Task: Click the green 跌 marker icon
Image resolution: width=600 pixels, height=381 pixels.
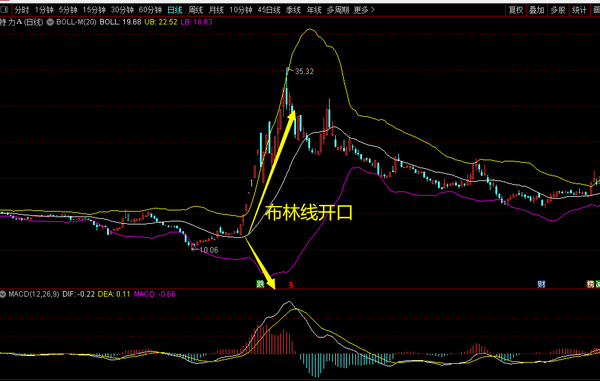Action: point(260,284)
